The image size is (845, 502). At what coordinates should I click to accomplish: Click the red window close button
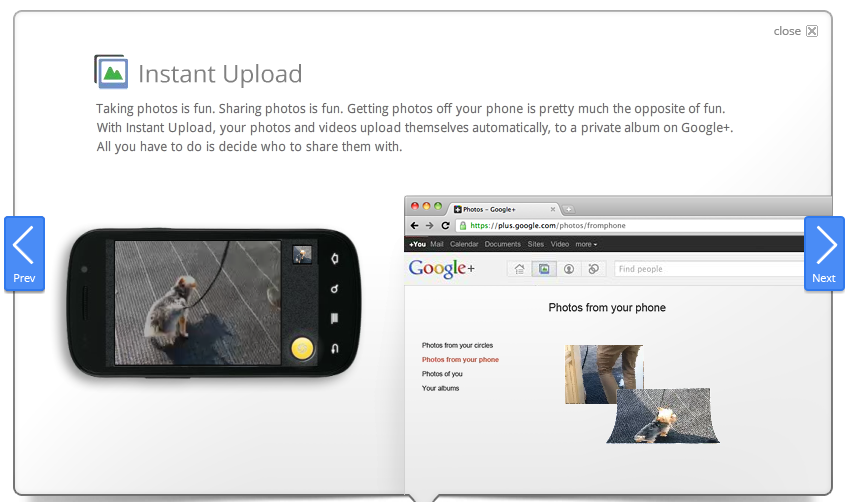coord(414,206)
